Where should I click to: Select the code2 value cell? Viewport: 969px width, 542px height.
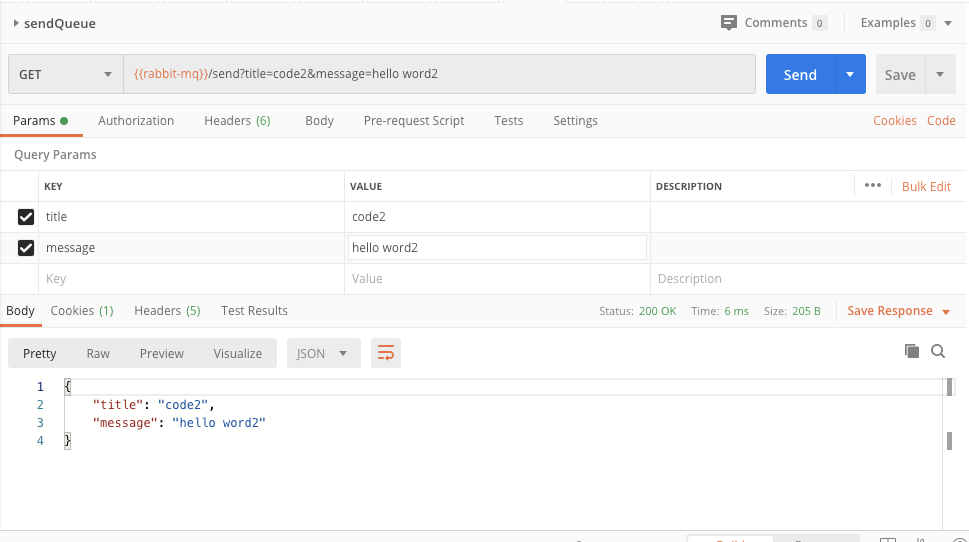click(497, 217)
